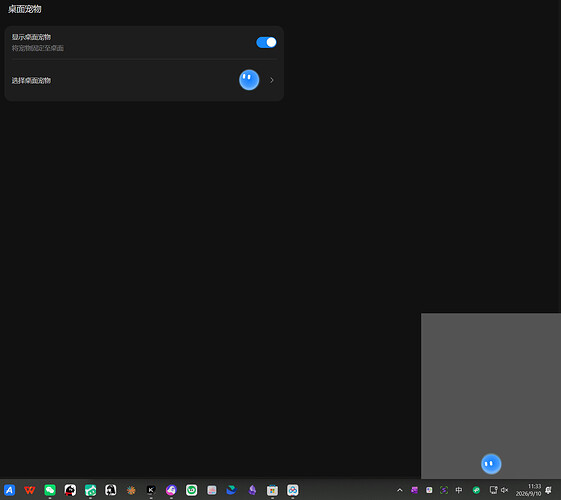This screenshot has height=500, width=561.
Task: Open the green-ring white face taskbar app
Action: click(x=191, y=490)
